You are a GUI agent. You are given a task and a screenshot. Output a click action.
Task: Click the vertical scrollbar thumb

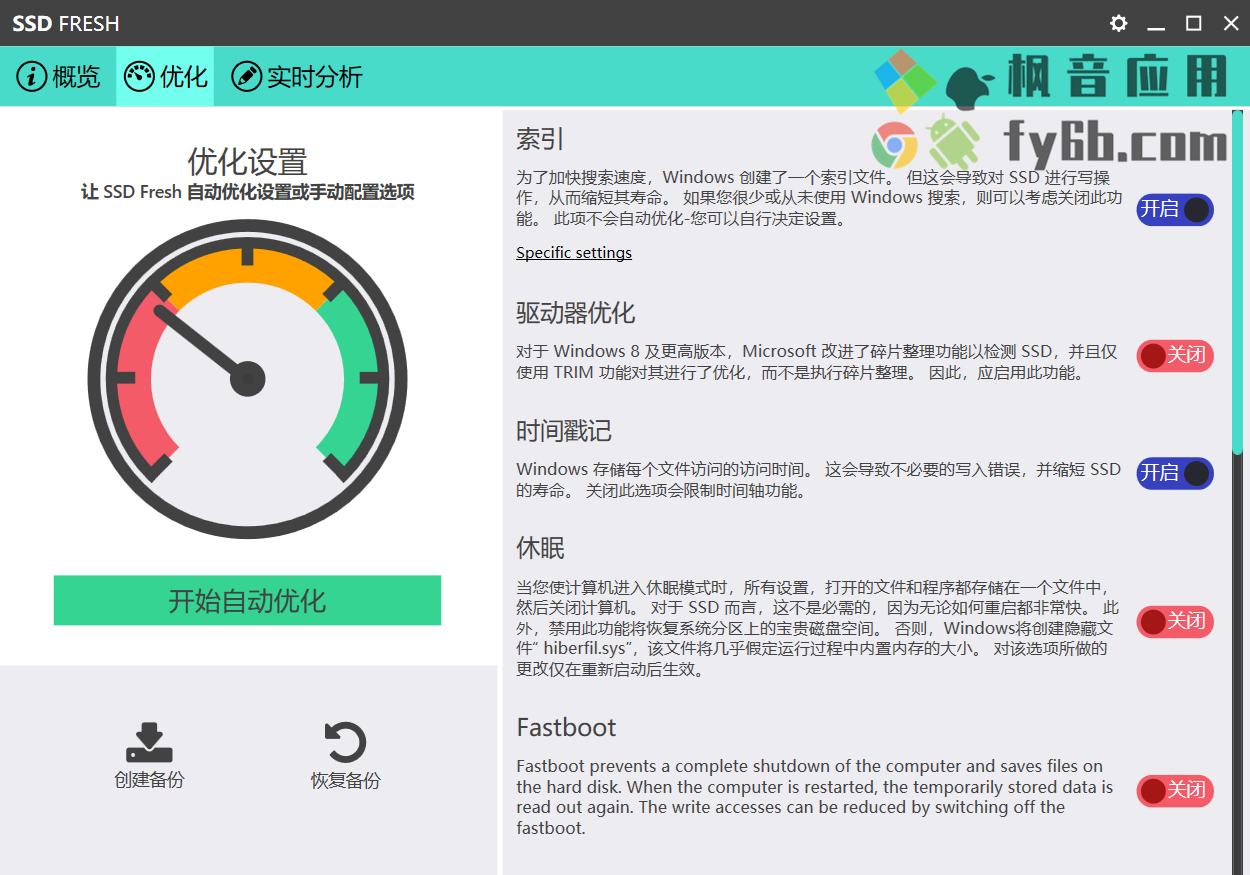pos(1238,282)
